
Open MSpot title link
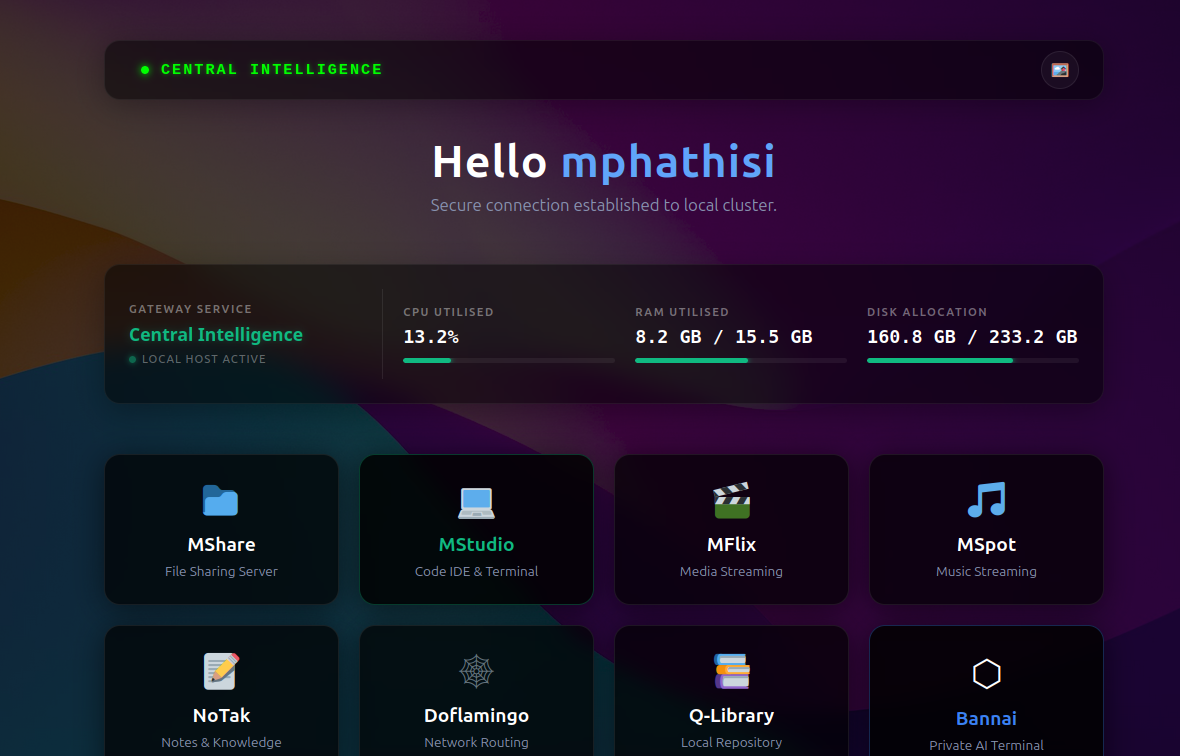coord(987,544)
